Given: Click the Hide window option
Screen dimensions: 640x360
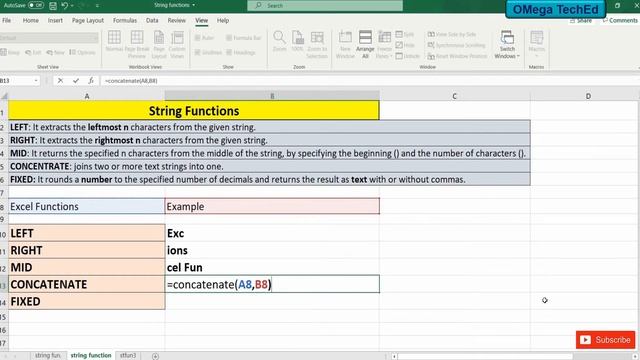Looking at the screenshot, I should 405,45.
